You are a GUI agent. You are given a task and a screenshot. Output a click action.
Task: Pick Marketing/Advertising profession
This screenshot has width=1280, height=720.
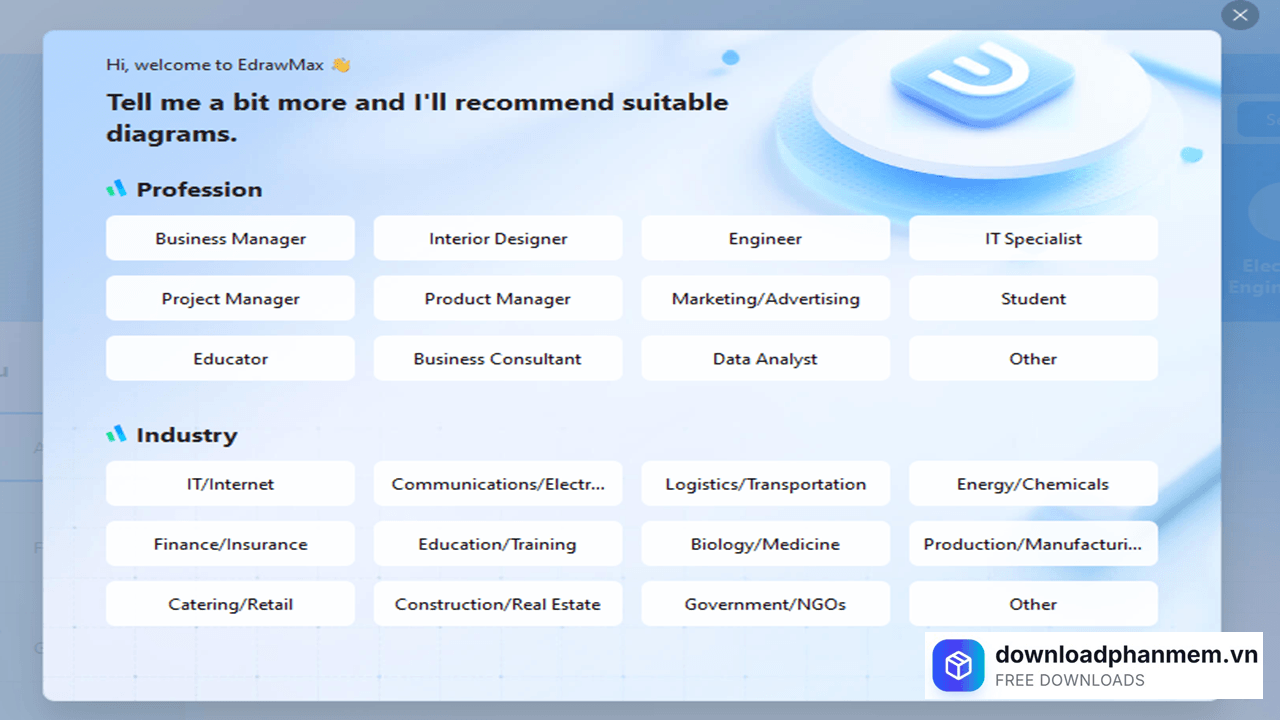pyautogui.click(x=765, y=298)
